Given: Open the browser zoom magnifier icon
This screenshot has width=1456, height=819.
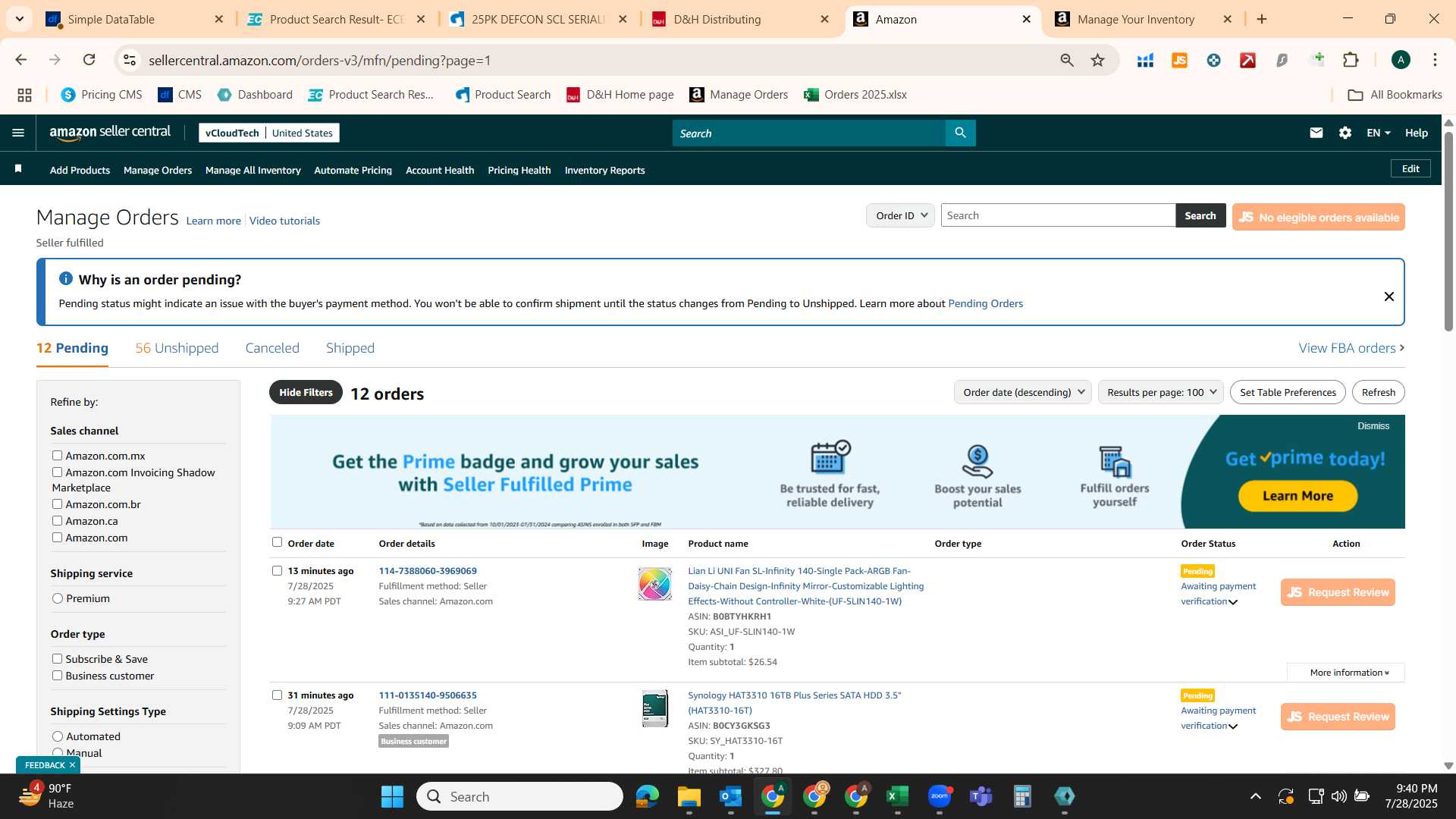Looking at the screenshot, I should 1067,60.
